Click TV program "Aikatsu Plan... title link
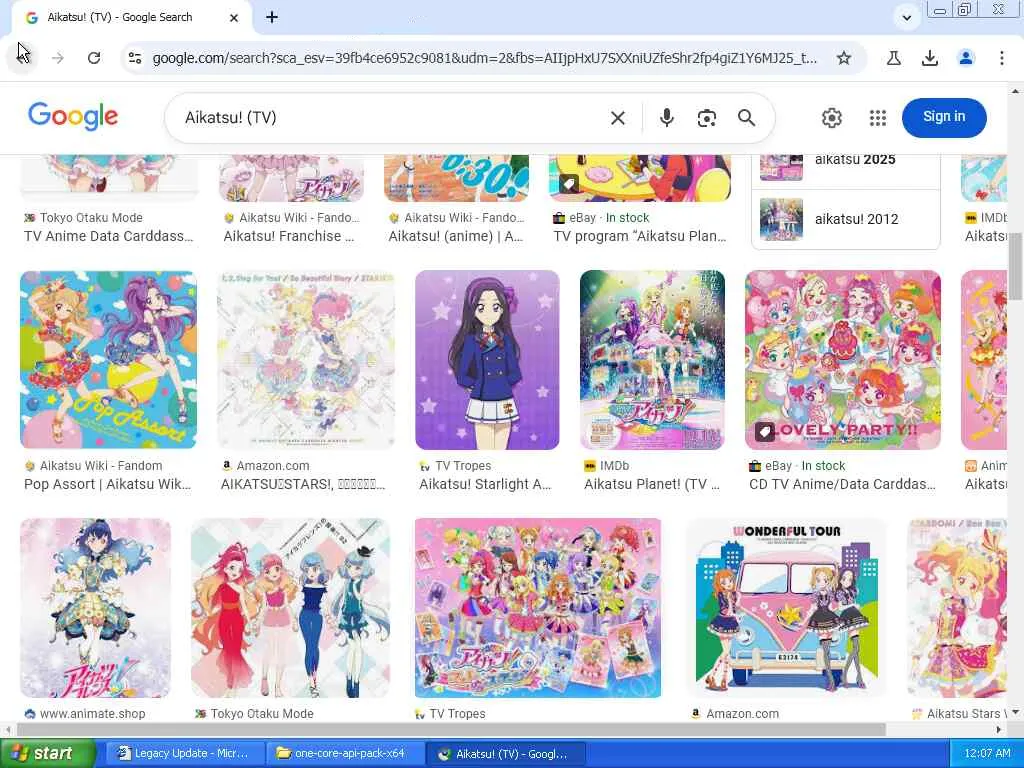Image resolution: width=1024 pixels, height=768 pixels. pos(639,236)
